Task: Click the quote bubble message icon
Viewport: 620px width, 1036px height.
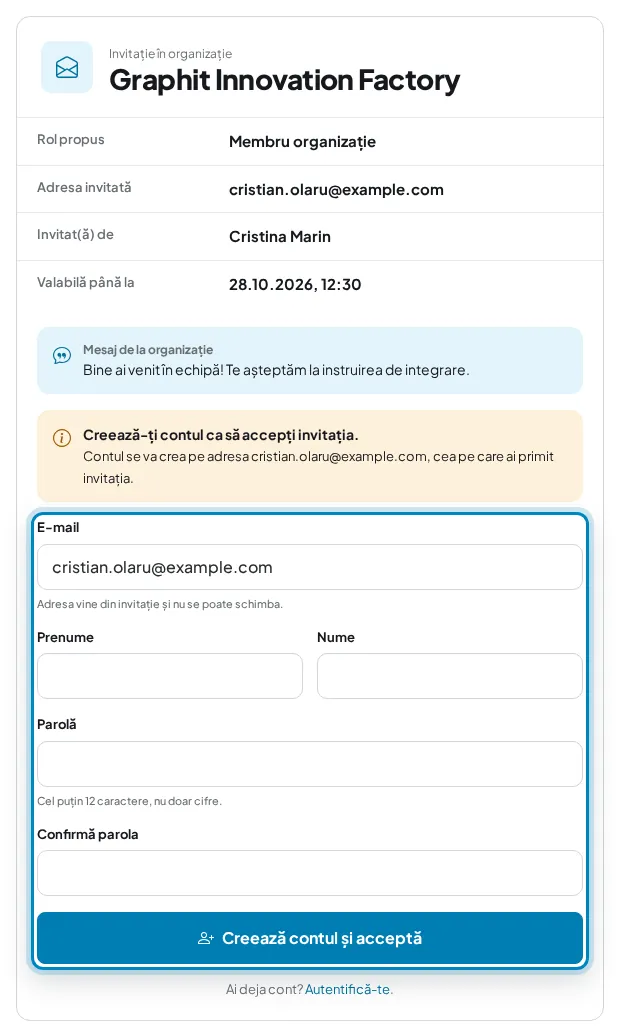Action: 61,356
